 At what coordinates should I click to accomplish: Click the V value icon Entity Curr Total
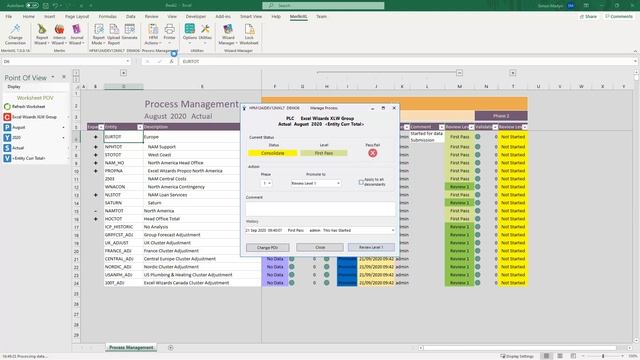click(x=7, y=158)
